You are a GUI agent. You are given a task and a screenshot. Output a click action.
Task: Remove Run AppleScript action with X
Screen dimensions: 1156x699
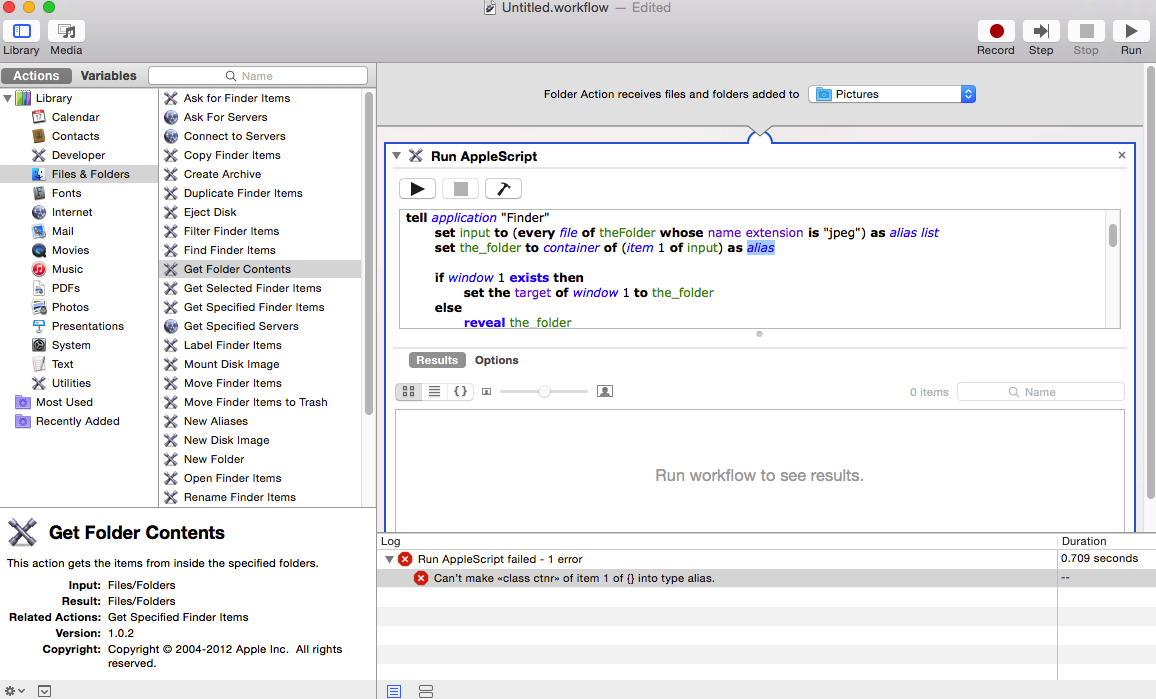pos(1121,155)
